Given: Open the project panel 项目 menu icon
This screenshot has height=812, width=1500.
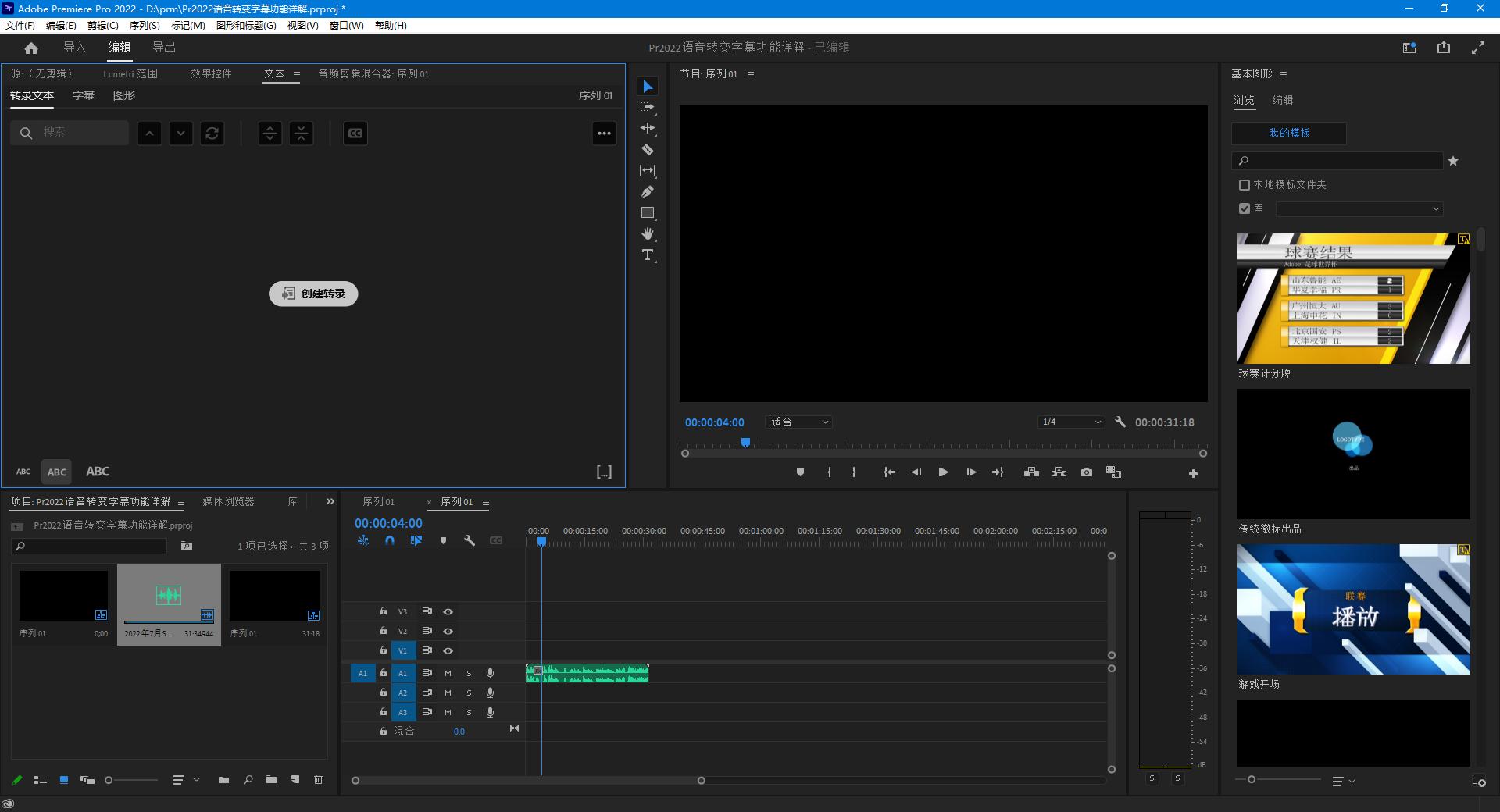Looking at the screenshot, I should point(181,502).
